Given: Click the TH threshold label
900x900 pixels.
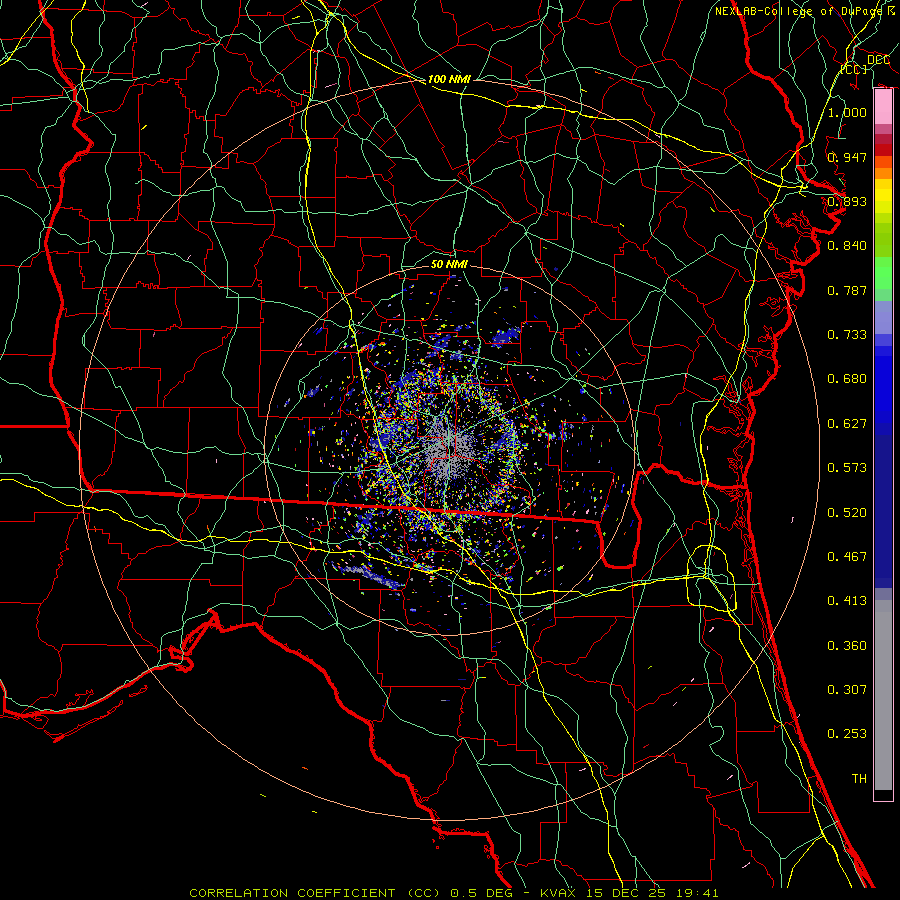Looking at the screenshot, I should [x=859, y=779].
